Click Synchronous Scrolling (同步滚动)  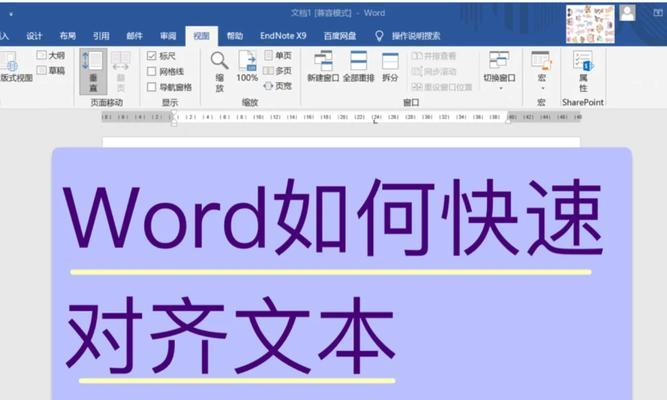pyautogui.click(x=433, y=71)
